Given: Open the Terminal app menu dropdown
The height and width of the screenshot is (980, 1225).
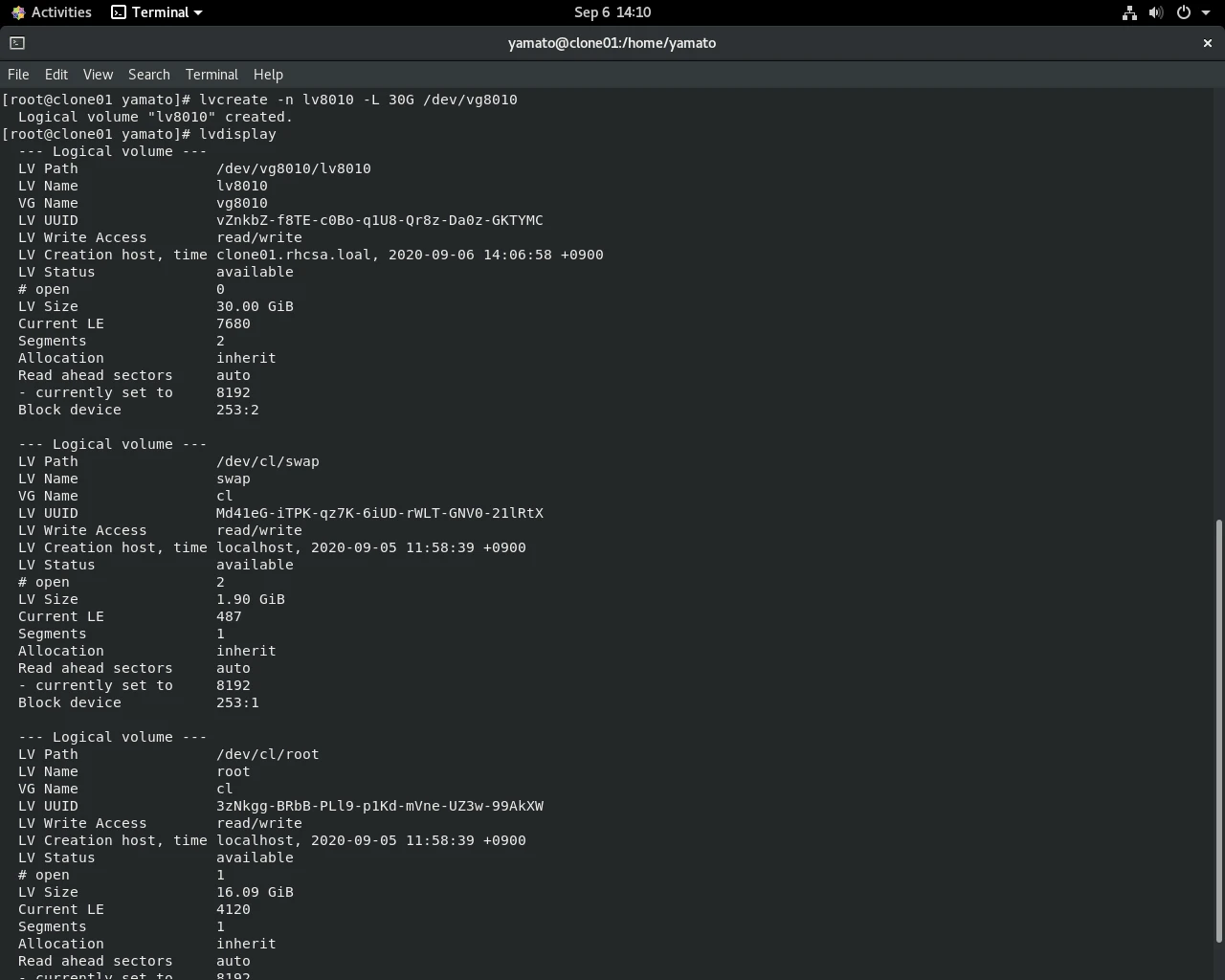Looking at the screenshot, I should [157, 12].
